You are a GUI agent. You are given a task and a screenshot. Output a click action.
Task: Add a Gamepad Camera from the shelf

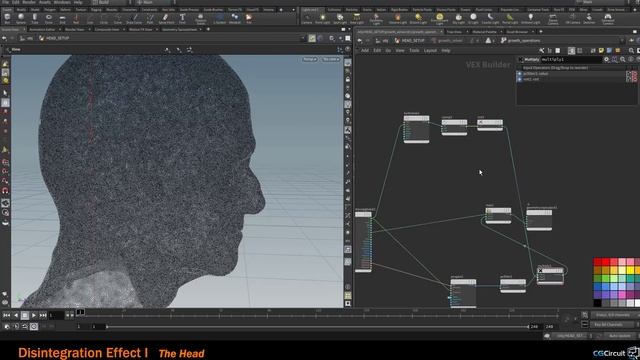pyautogui.click(x=608, y=19)
